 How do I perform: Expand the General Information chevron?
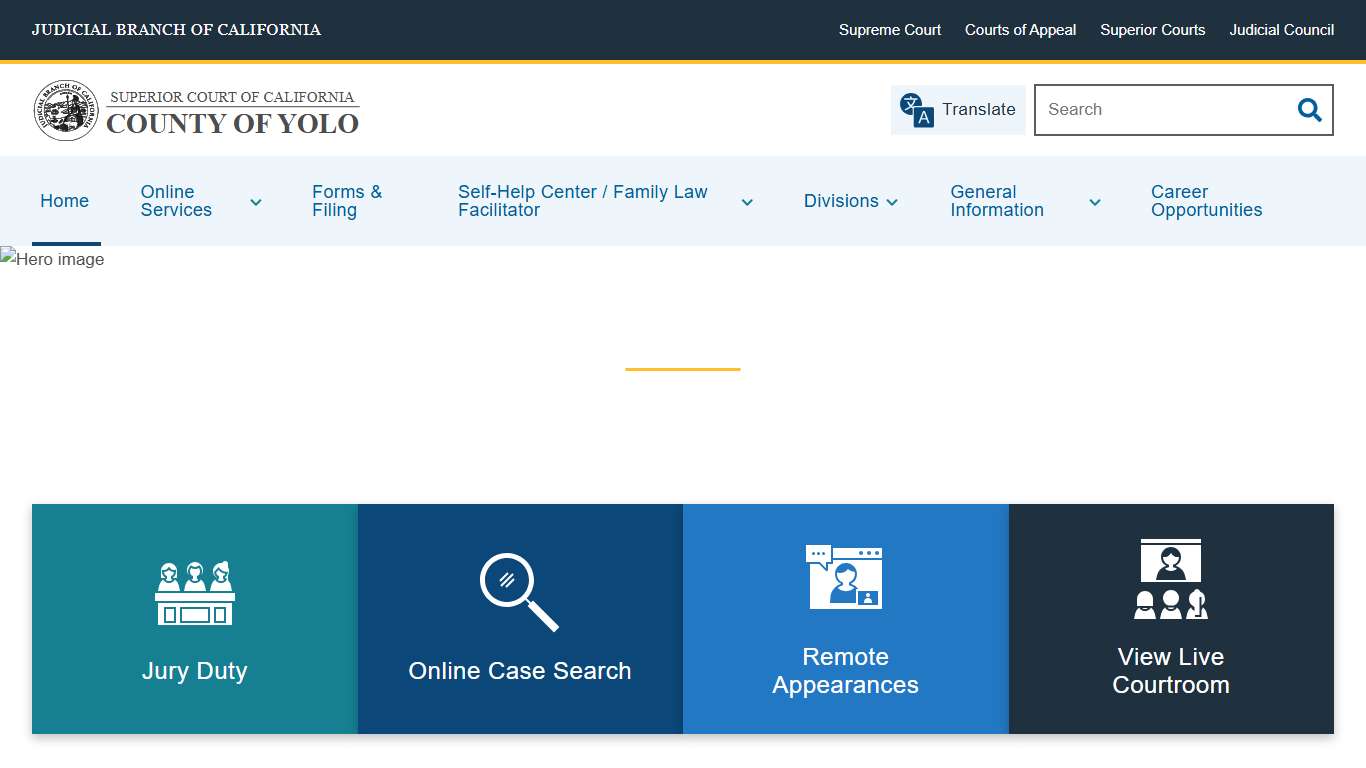click(x=1095, y=202)
